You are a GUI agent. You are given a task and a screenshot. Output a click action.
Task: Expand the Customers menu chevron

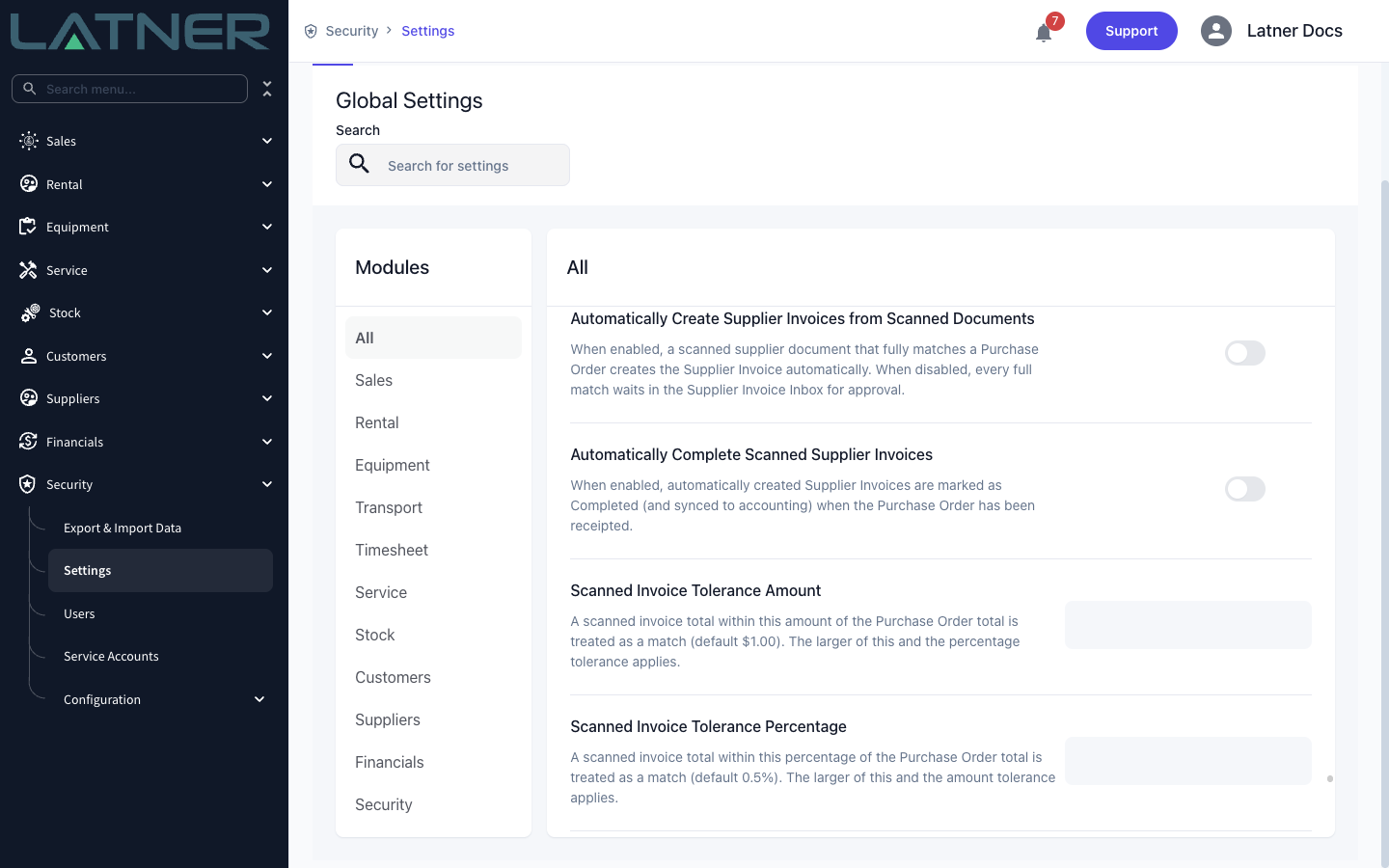click(267, 356)
